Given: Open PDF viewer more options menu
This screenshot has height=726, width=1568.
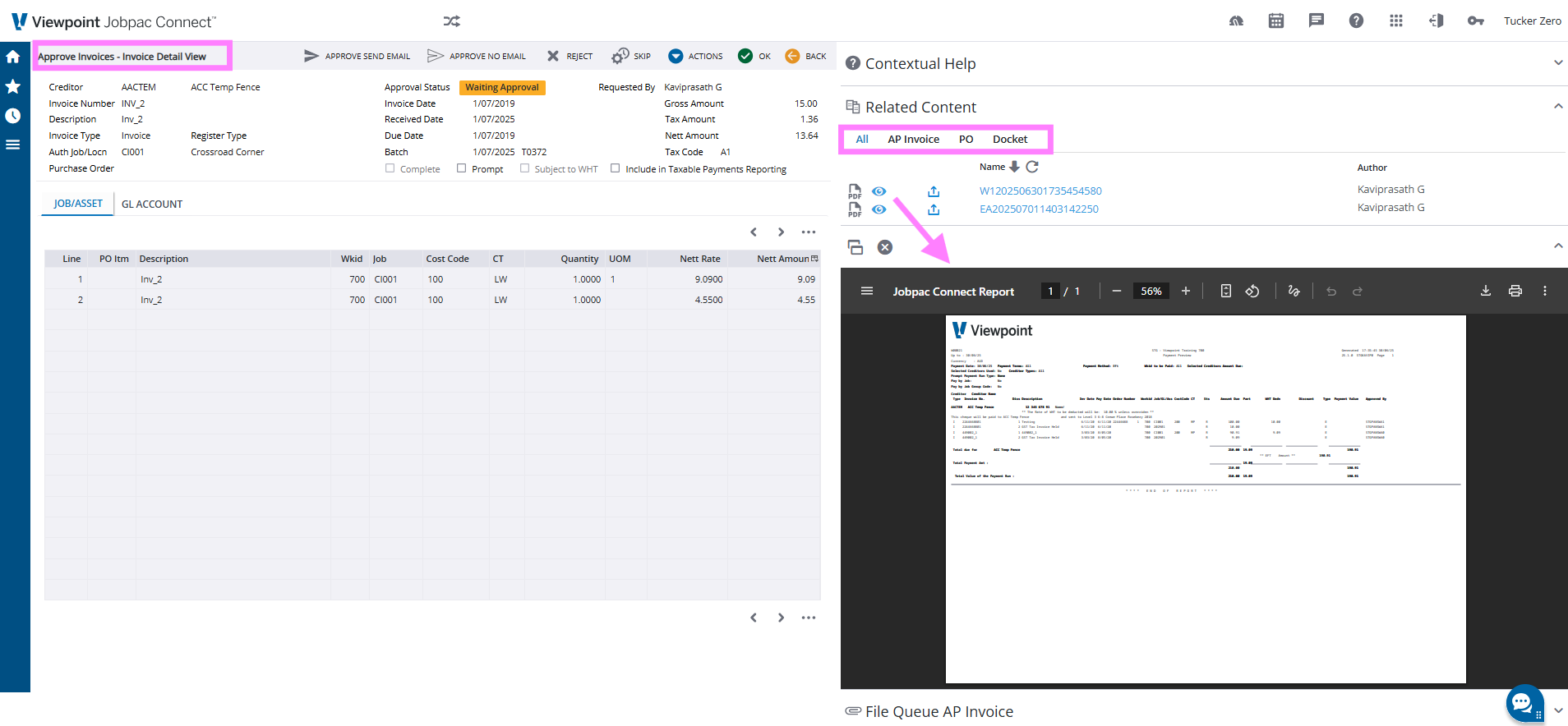Looking at the screenshot, I should (1545, 291).
